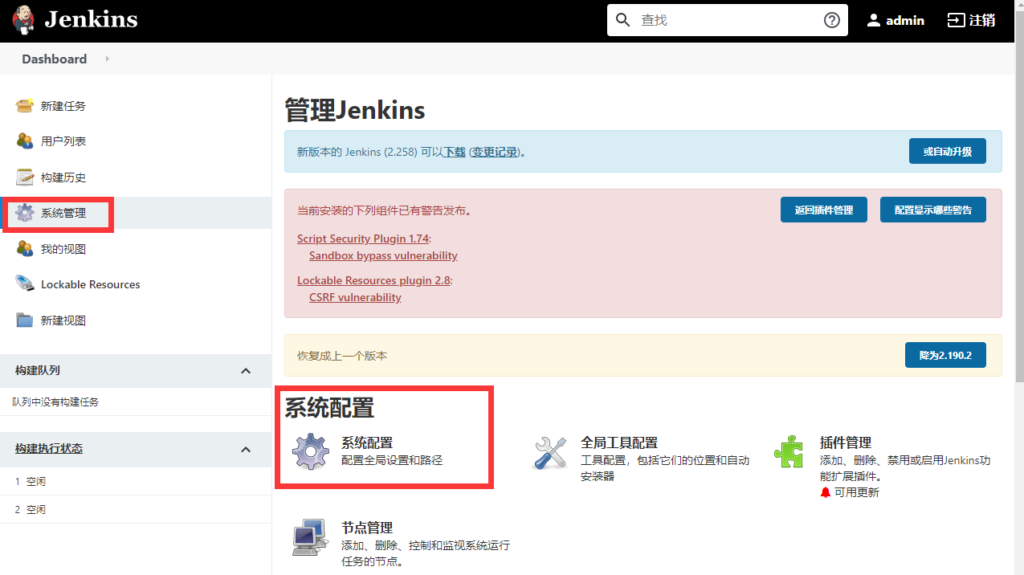Click the 我的视图 icon
Viewport: 1024px width, 575px height.
24,248
